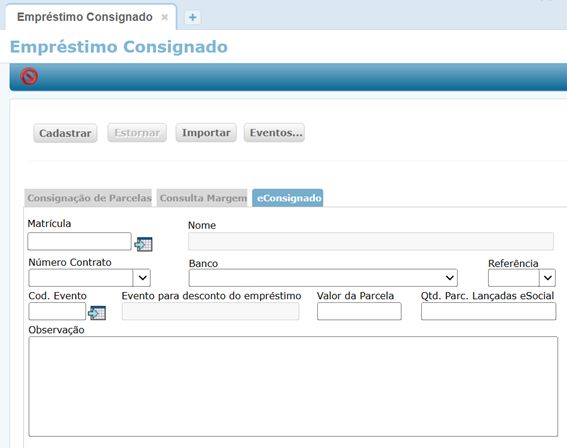Click the Estornar button
Viewport: 567px width, 448px height.
pyautogui.click(x=137, y=133)
